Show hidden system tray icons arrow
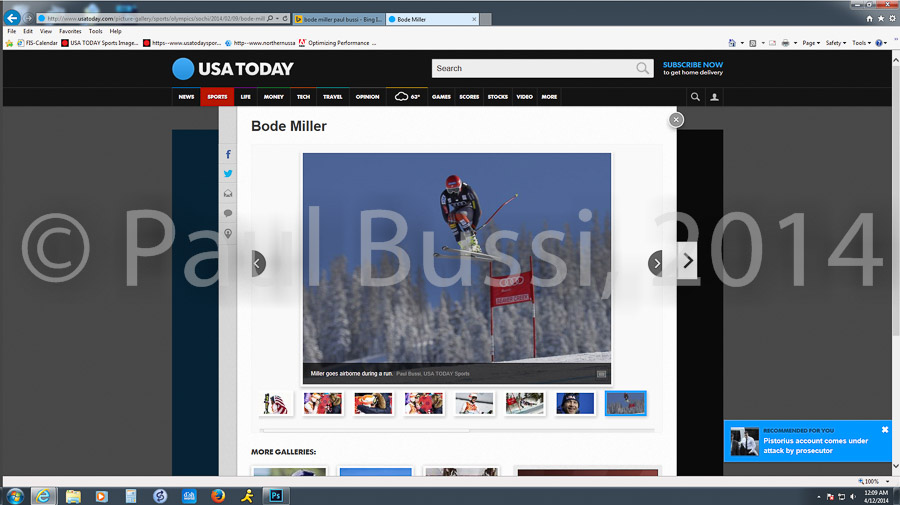Screen dimensions: 900x505 (x=819, y=497)
